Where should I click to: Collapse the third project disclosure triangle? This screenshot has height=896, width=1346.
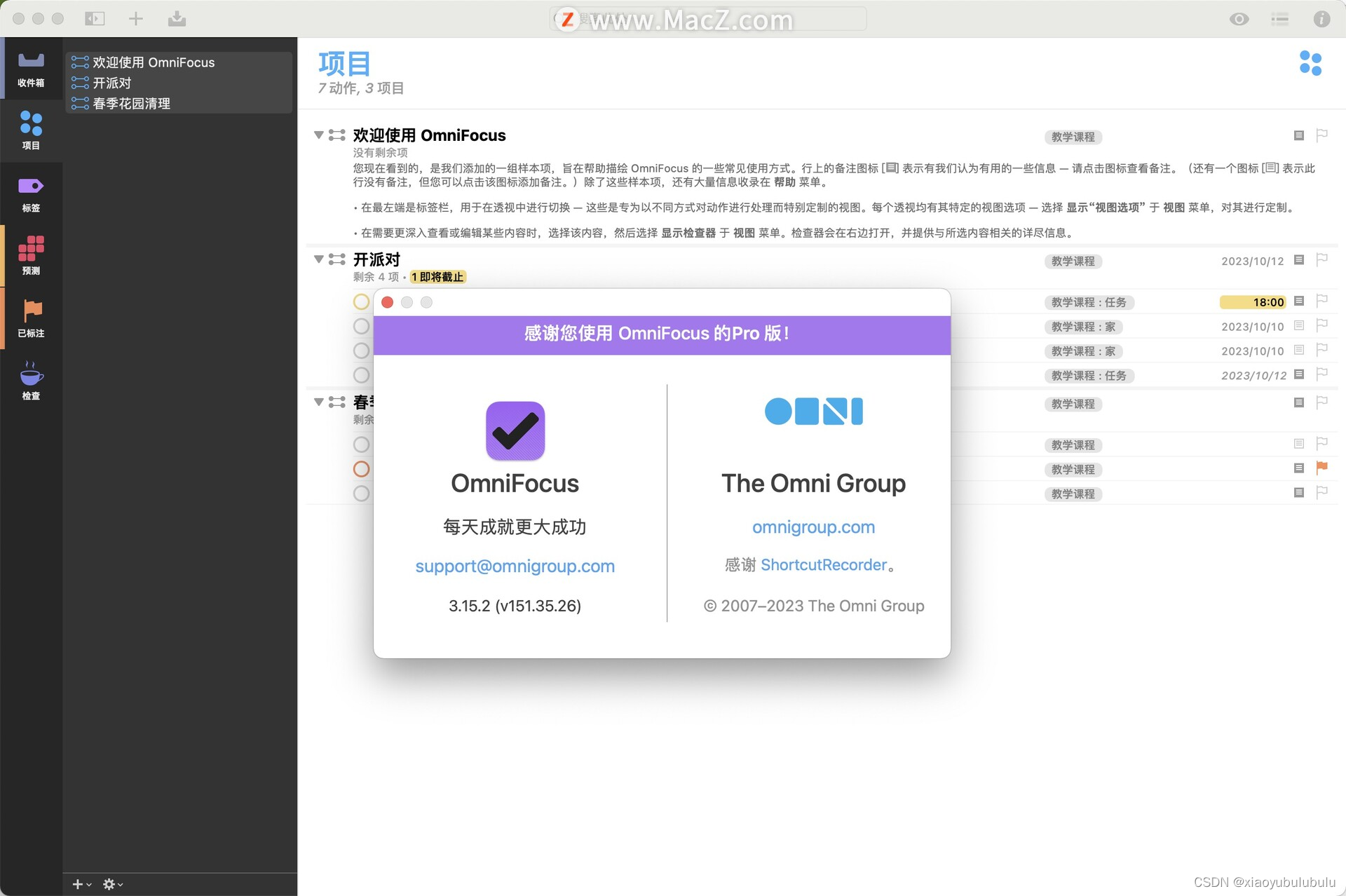pos(319,402)
